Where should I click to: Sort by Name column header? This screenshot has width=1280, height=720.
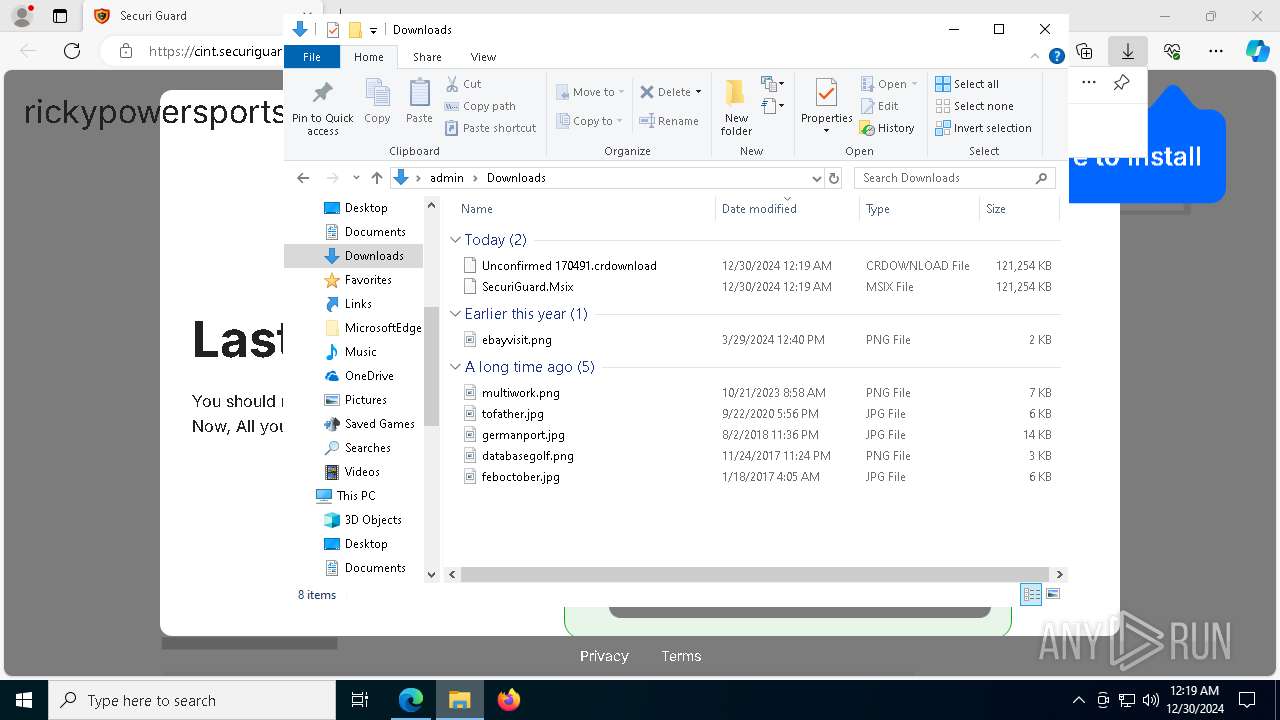tap(586, 209)
